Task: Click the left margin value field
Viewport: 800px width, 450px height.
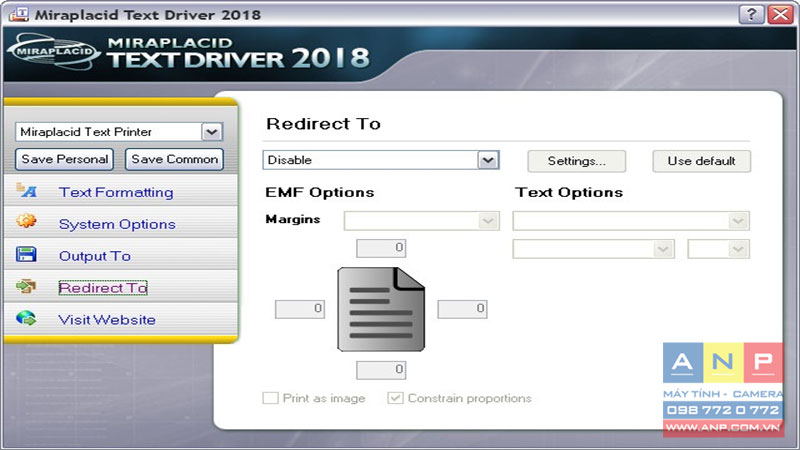Action: tap(300, 309)
